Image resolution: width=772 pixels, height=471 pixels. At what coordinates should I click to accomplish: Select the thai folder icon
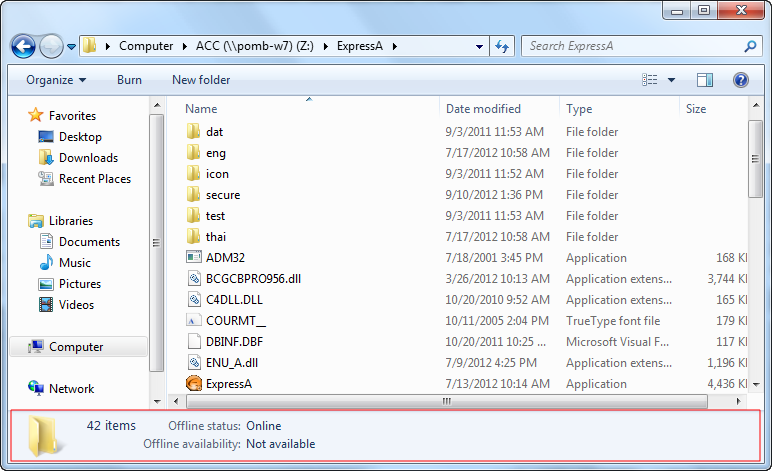point(193,237)
